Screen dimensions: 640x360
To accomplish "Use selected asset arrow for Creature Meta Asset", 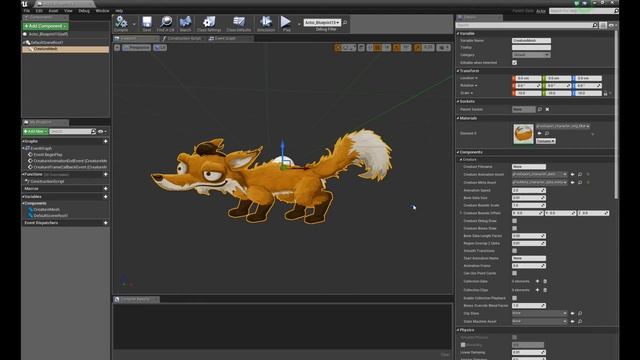I will tap(572, 182).
